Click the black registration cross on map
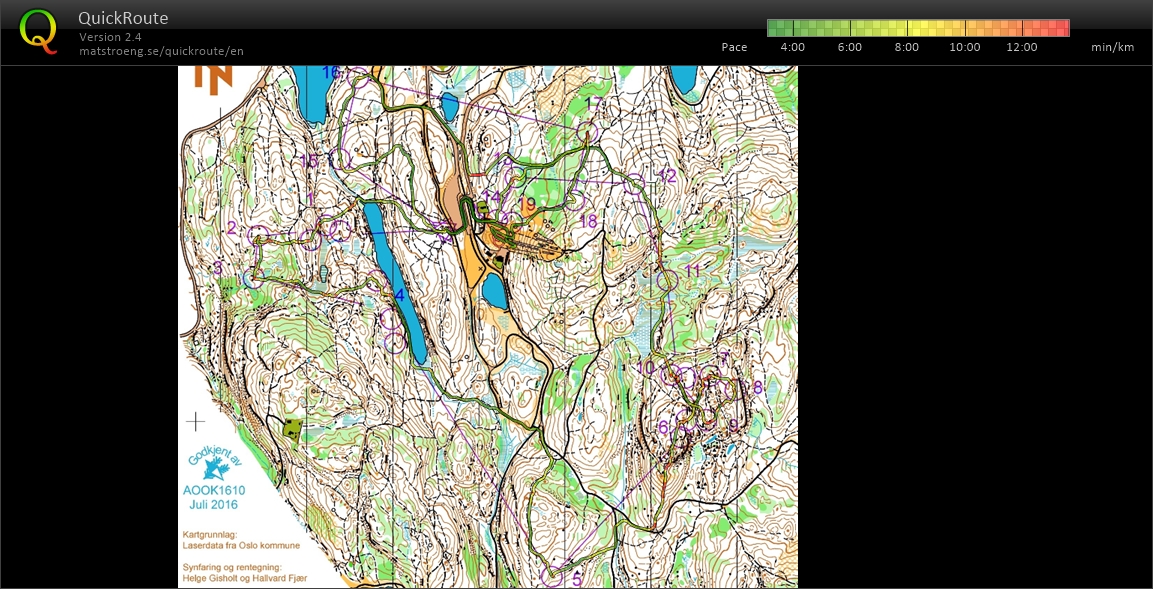The height and width of the screenshot is (589, 1153). (196, 421)
